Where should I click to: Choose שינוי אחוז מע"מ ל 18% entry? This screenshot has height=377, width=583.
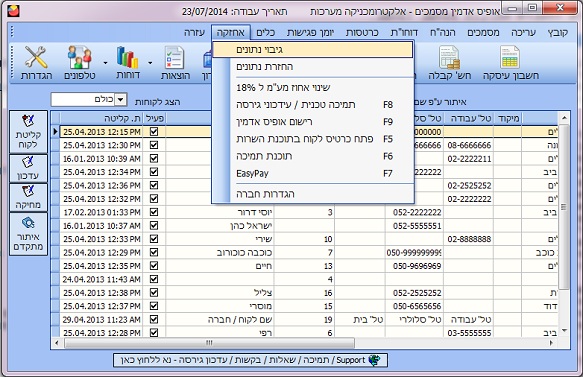[313, 88]
